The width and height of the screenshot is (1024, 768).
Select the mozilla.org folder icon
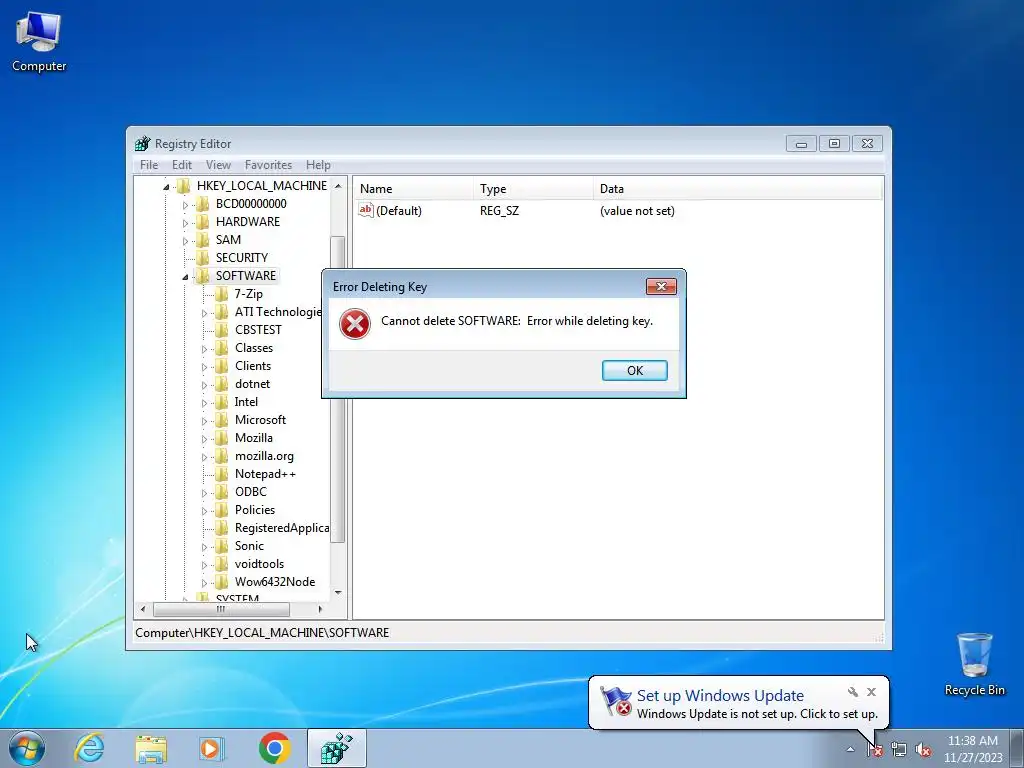coord(221,456)
